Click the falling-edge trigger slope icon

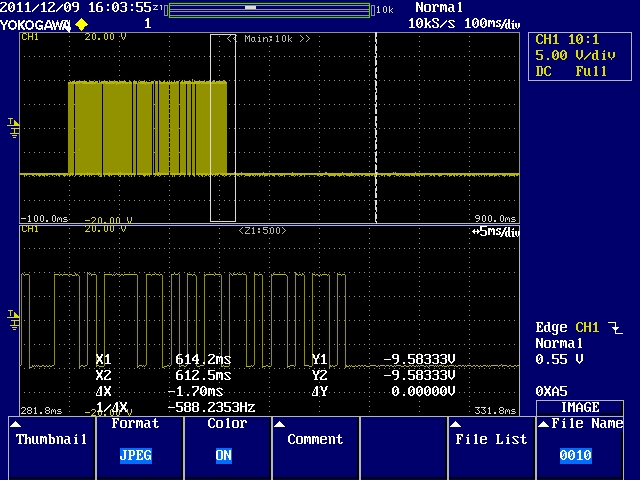coord(615,327)
